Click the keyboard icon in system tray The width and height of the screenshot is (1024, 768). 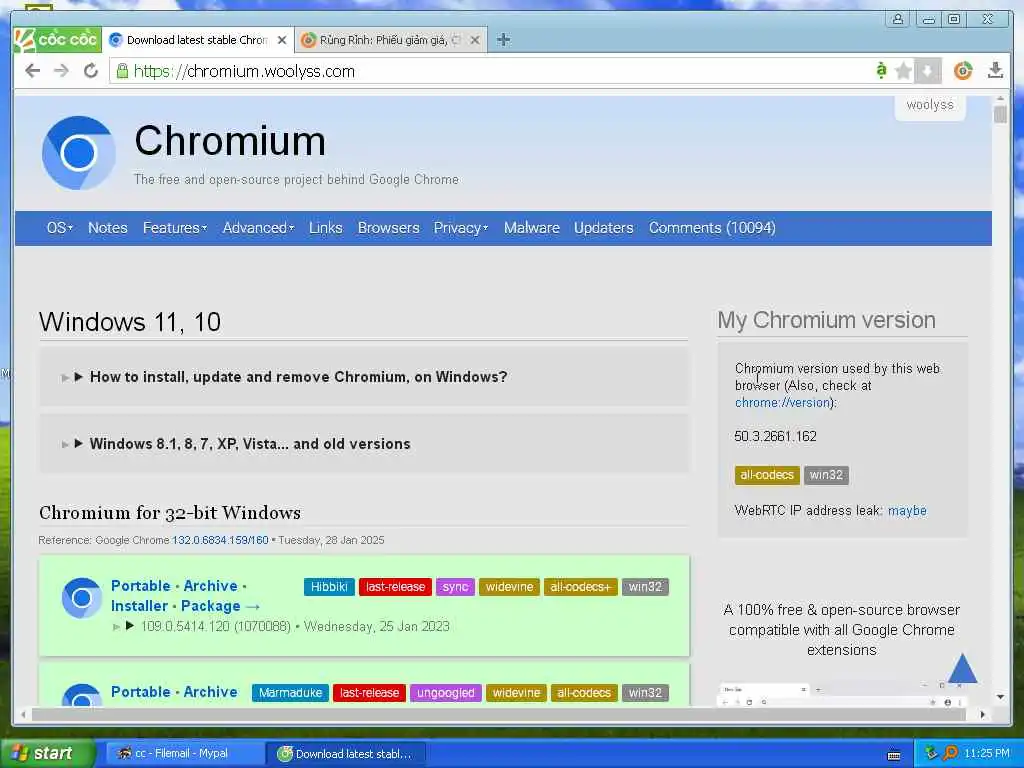(x=894, y=756)
